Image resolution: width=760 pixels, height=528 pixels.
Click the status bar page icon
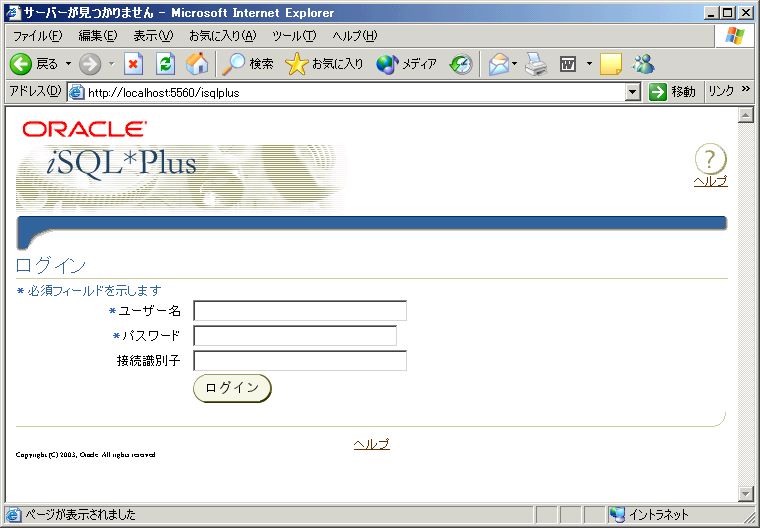tap(14, 514)
